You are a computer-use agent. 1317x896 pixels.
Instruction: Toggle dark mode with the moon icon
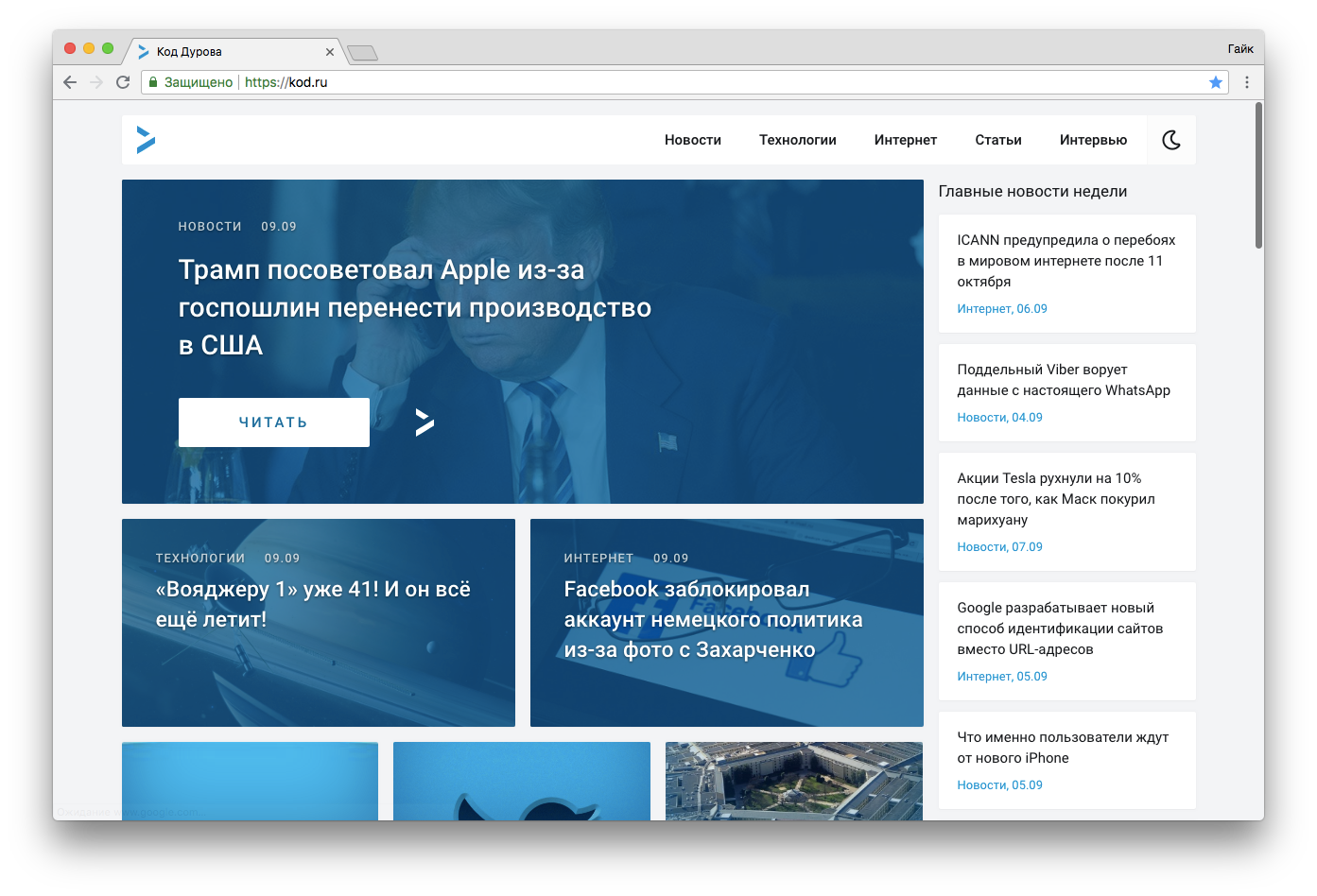coord(1171,140)
